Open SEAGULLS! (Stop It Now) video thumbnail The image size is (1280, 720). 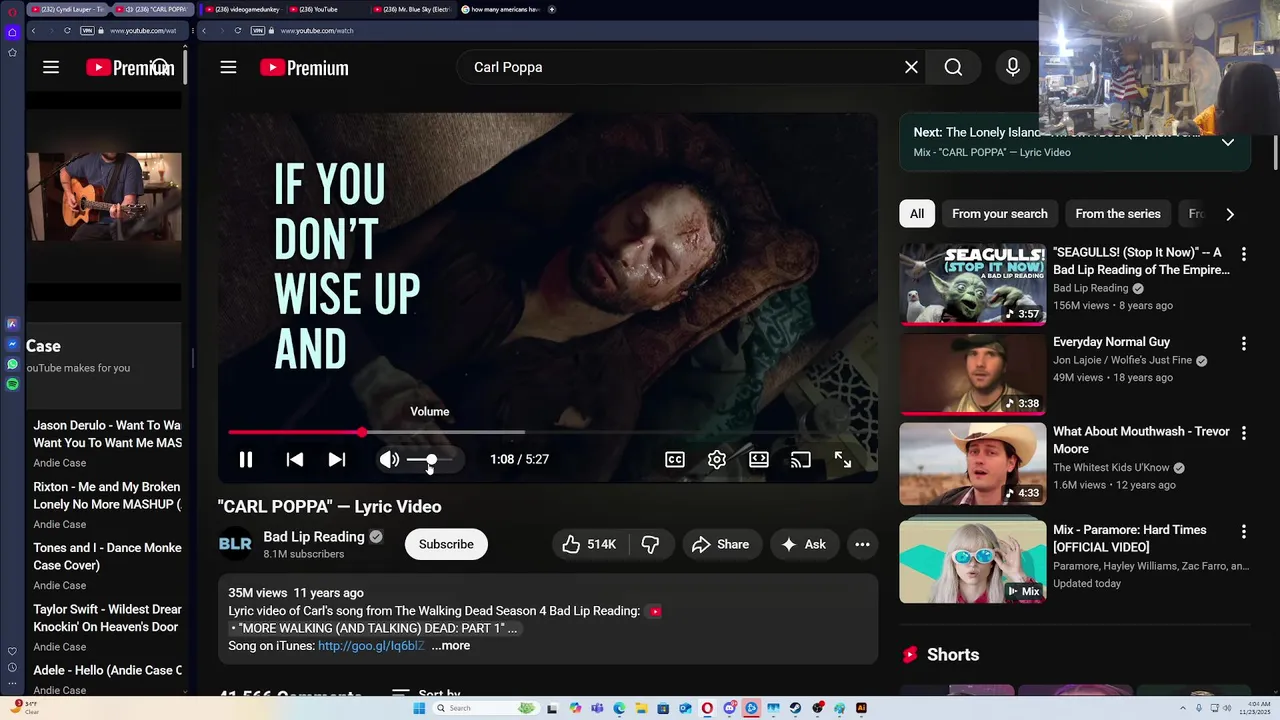click(x=973, y=285)
